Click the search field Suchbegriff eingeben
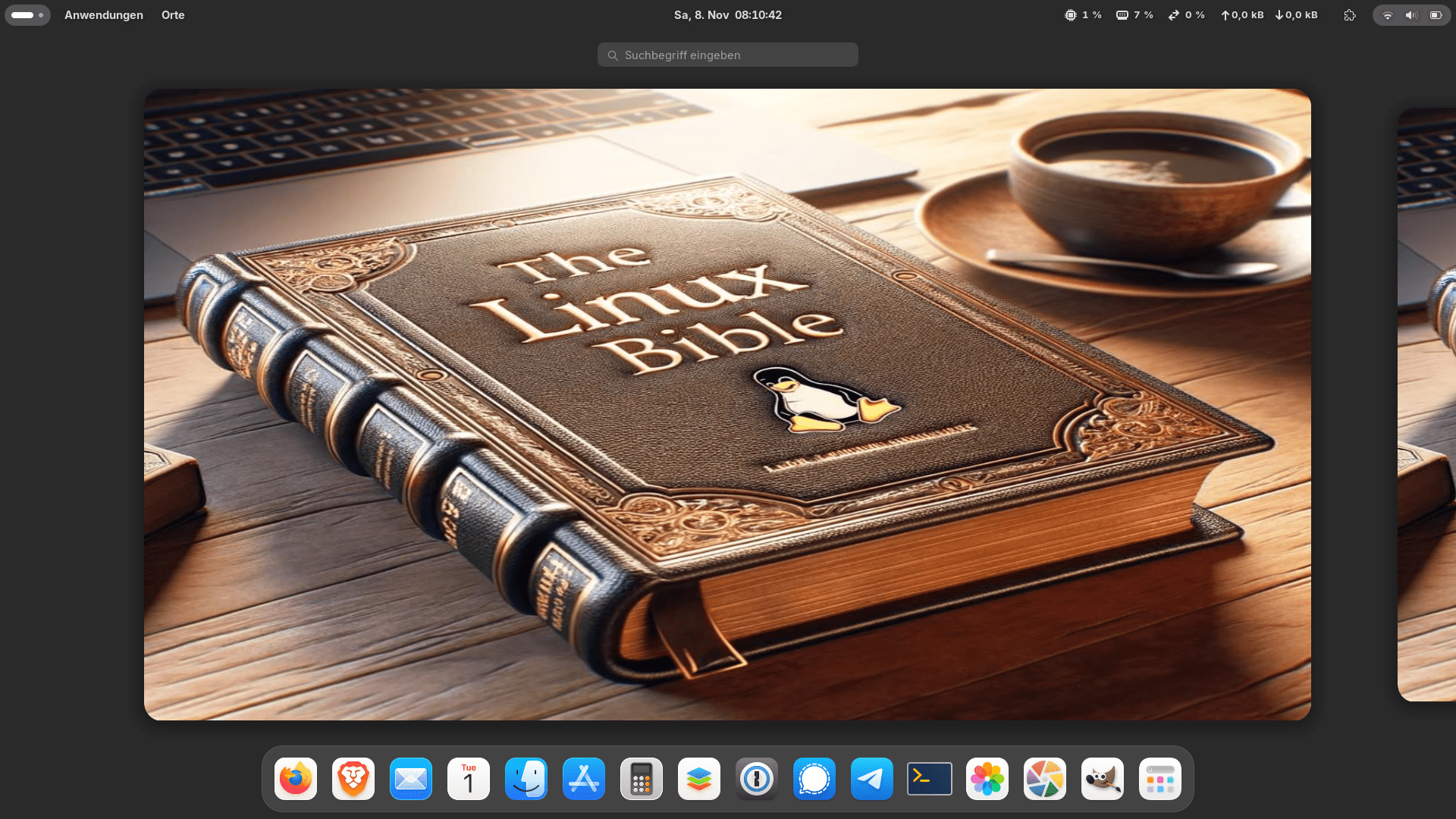This screenshot has width=1456, height=819. tap(728, 55)
